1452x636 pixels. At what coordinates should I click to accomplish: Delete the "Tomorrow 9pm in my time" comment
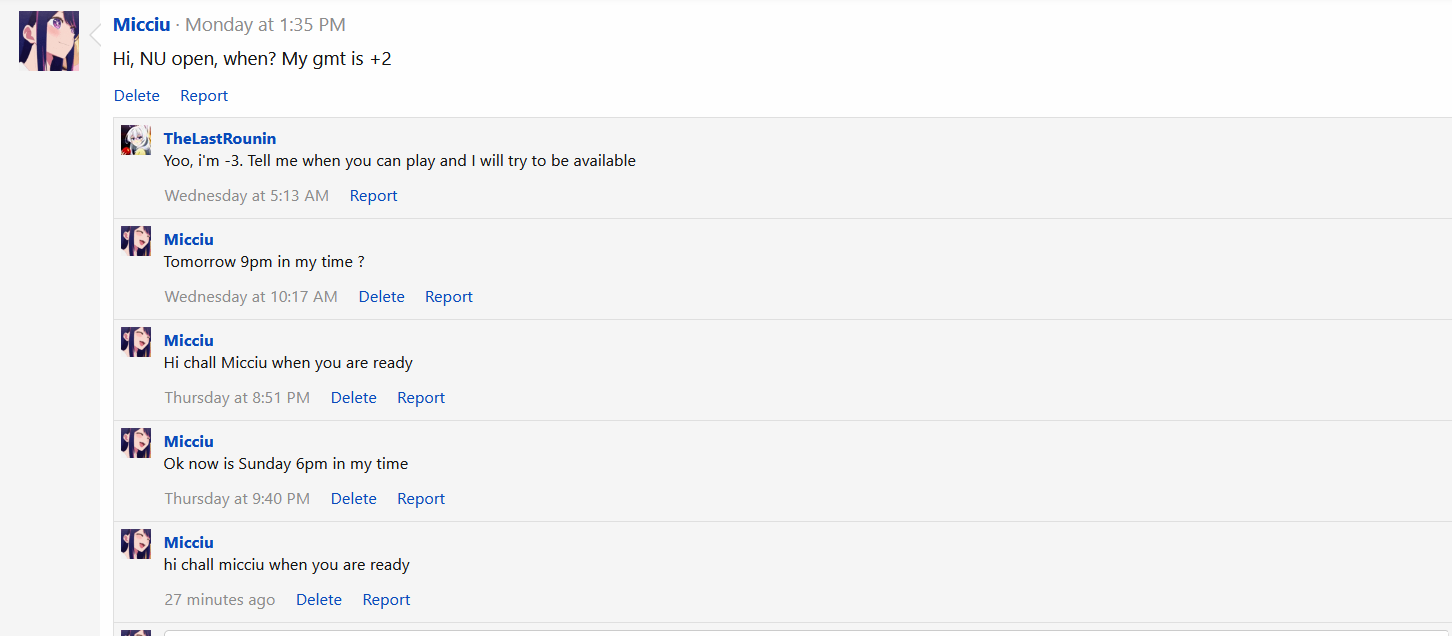pyautogui.click(x=381, y=297)
